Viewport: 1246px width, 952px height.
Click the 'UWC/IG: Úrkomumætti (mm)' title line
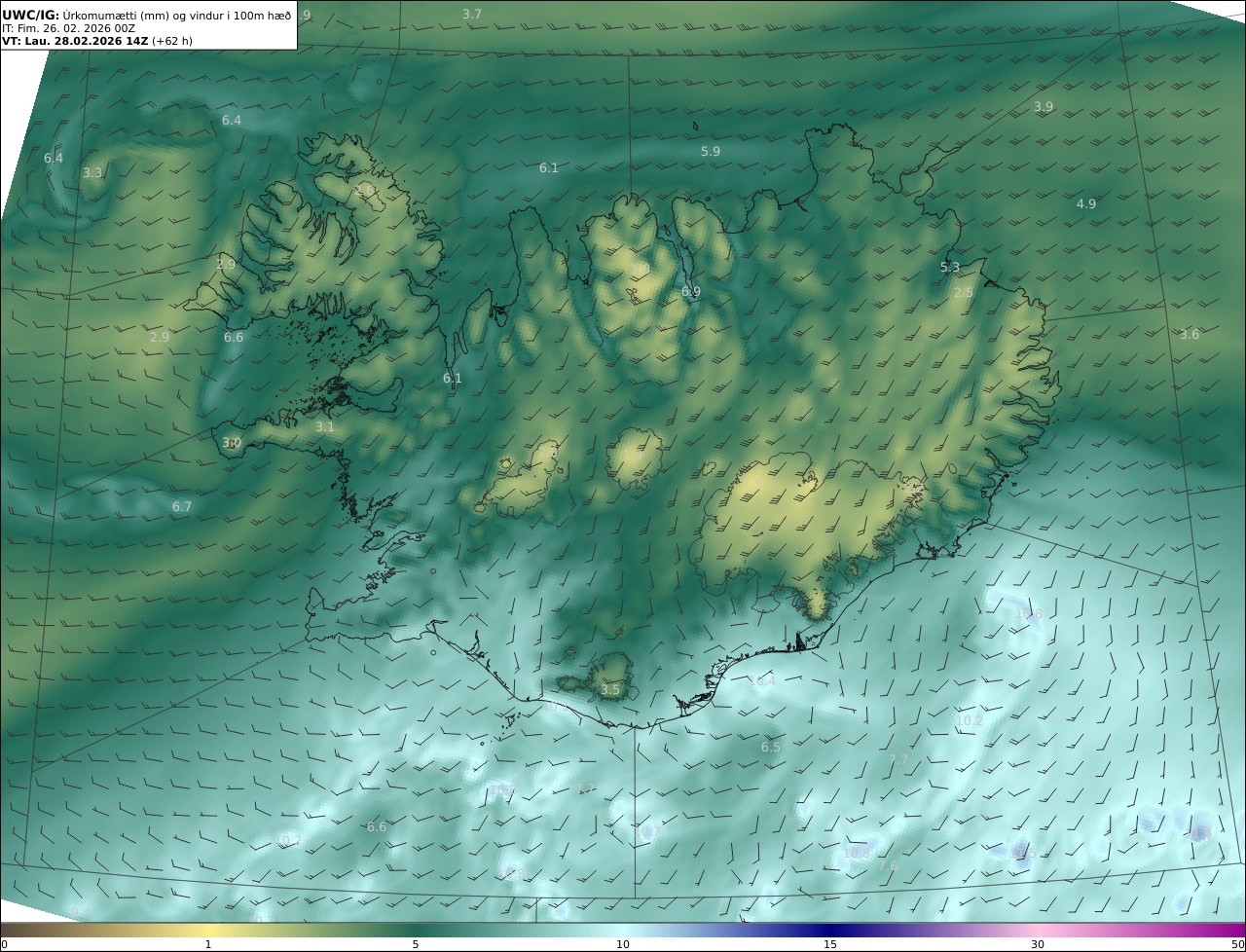point(147,16)
